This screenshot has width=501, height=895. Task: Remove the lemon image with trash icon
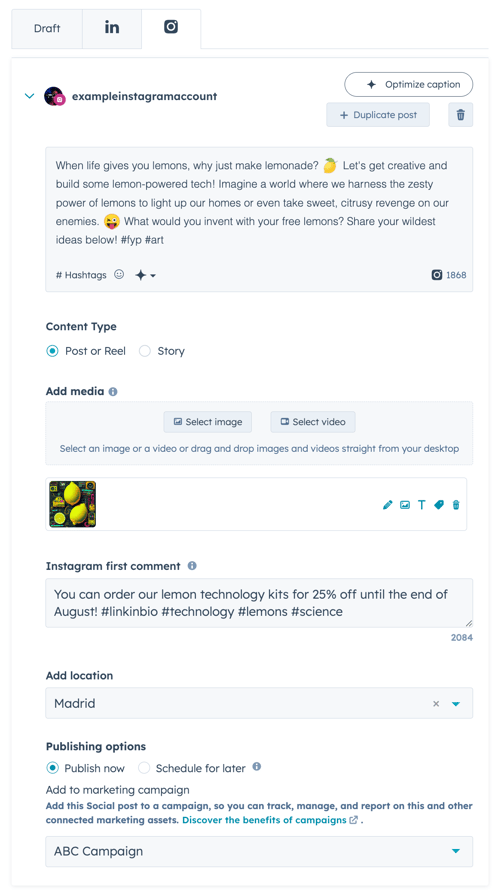456,505
